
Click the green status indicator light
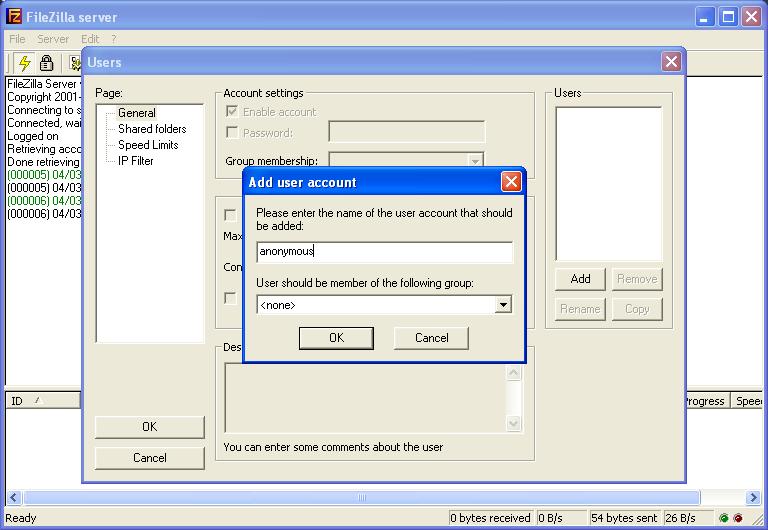723,518
